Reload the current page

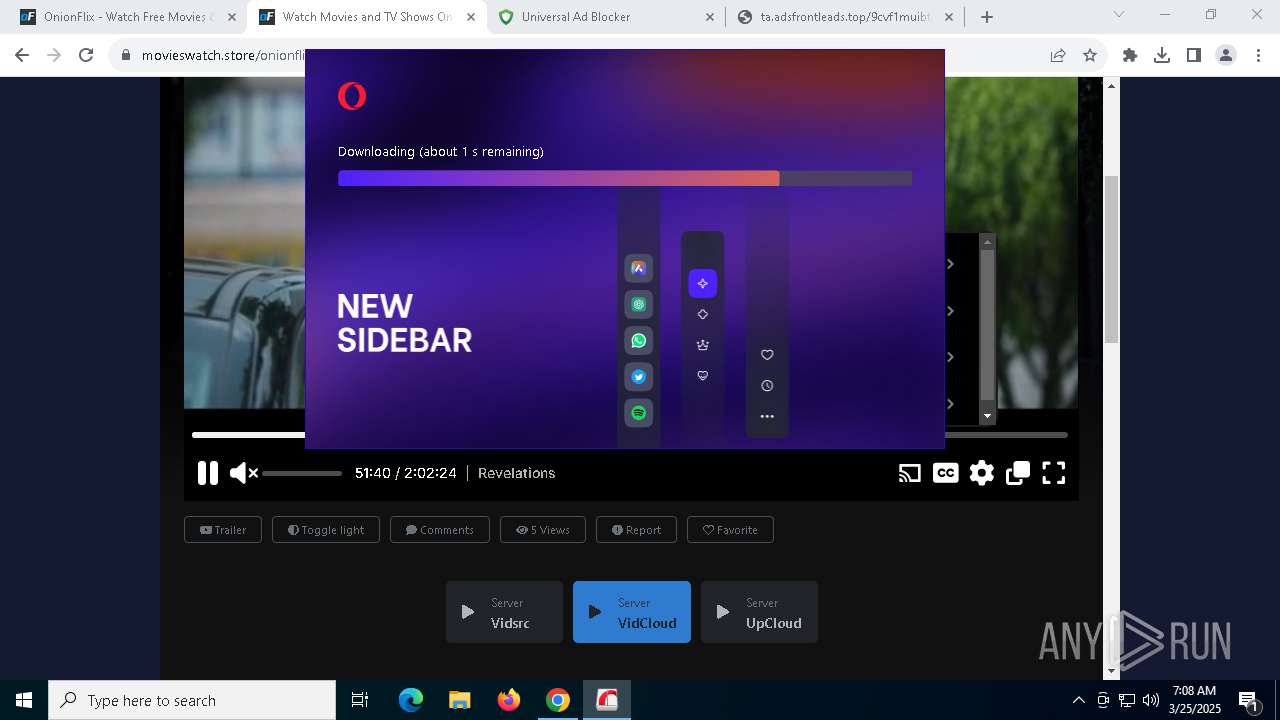[x=86, y=56]
